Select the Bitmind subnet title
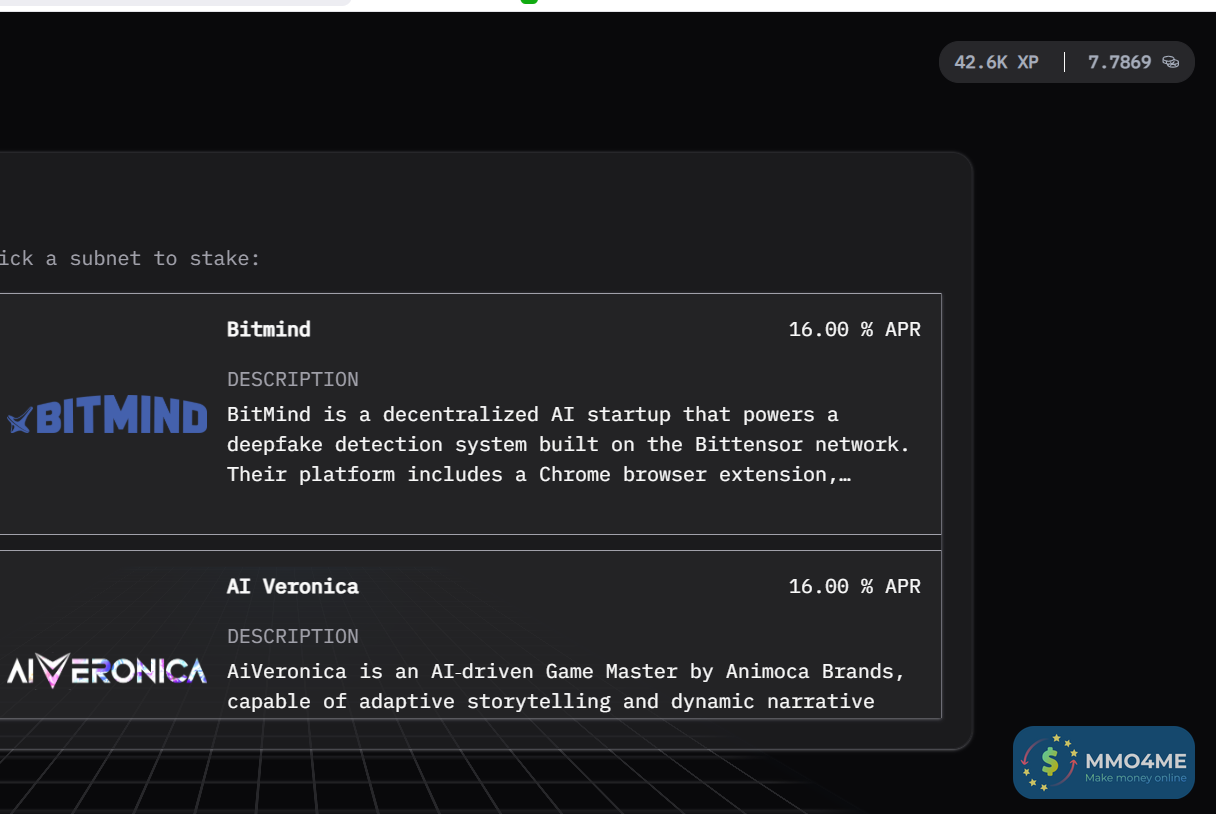The height and width of the screenshot is (814, 1216). click(x=268, y=329)
